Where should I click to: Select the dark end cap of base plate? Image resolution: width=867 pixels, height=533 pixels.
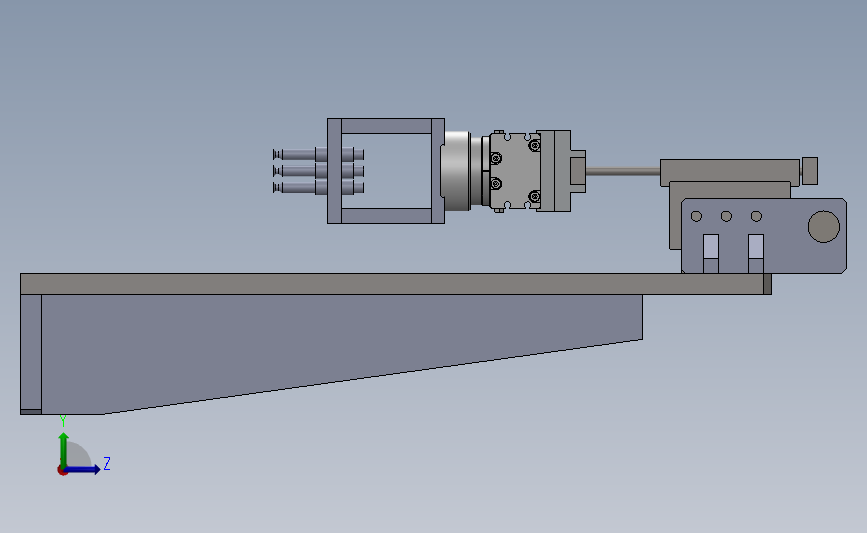click(x=767, y=284)
